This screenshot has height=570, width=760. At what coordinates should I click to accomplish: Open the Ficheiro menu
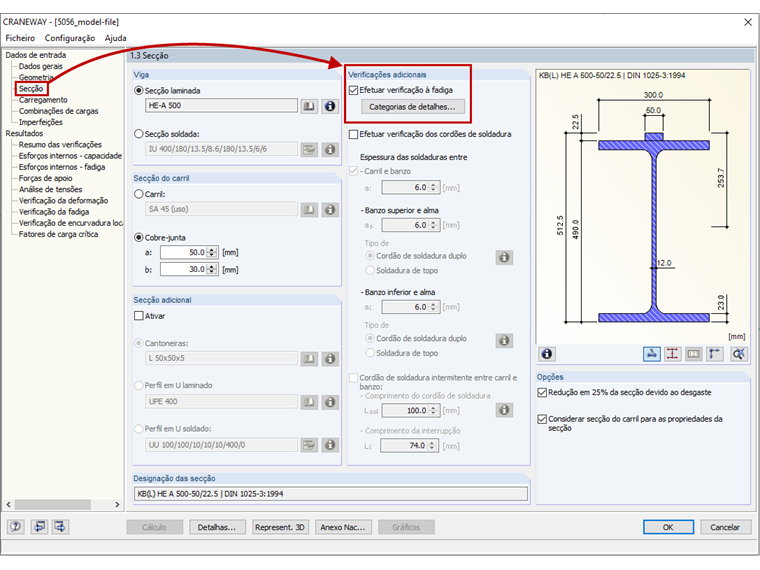(20, 38)
